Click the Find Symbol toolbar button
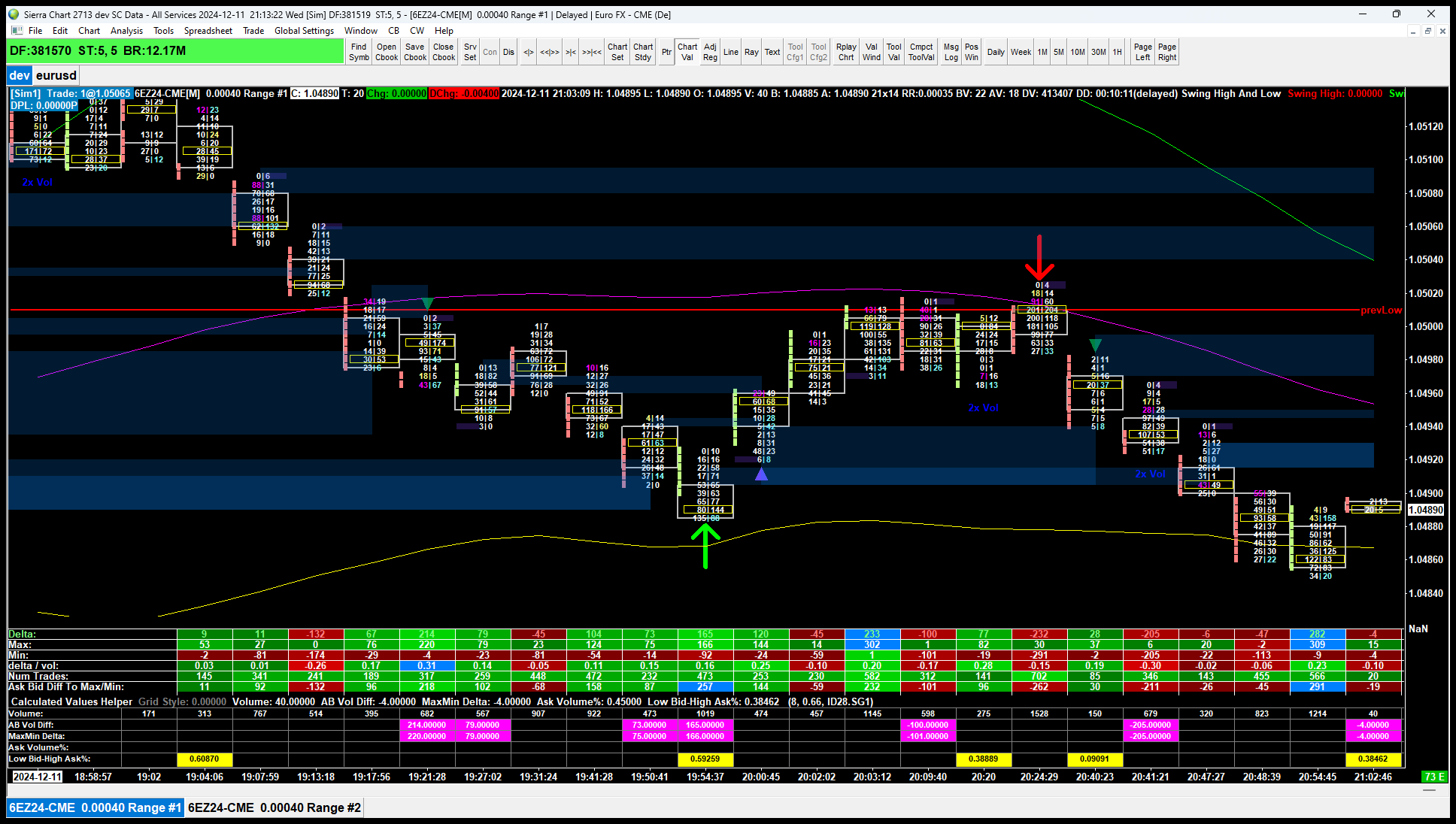This screenshot has height=824, width=1456. (359, 52)
